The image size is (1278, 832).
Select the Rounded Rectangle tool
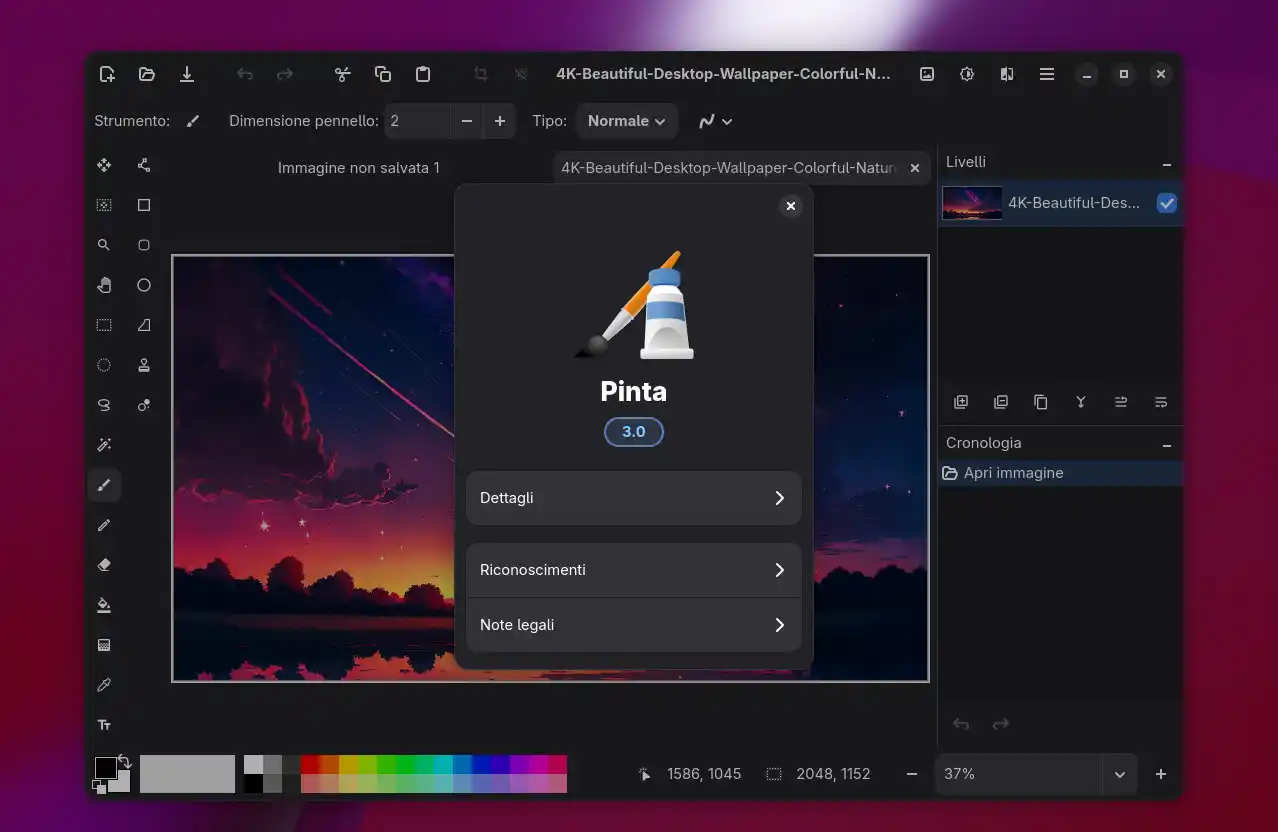144,245
